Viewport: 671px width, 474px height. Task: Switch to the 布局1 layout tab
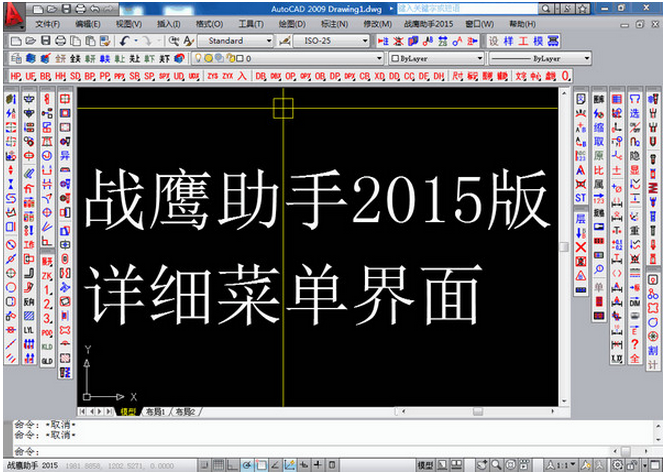[155, 412]
